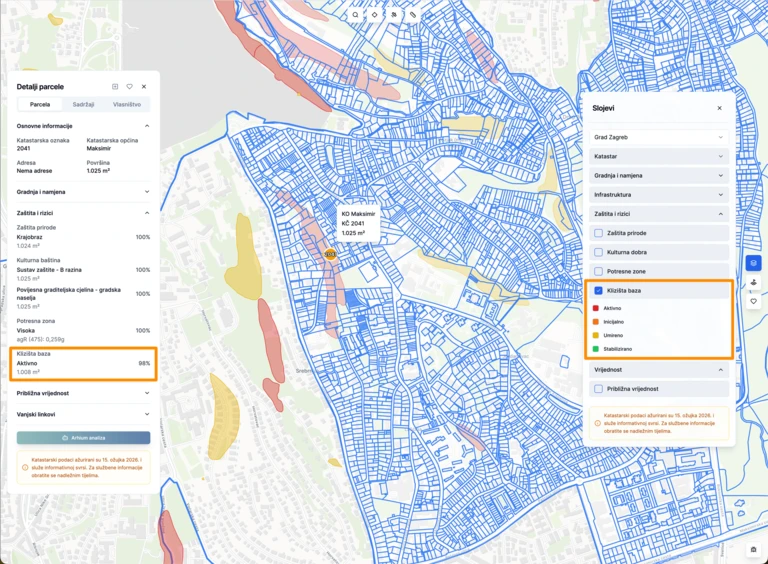Expand the Infrastruktura layer group

(658, 194)
